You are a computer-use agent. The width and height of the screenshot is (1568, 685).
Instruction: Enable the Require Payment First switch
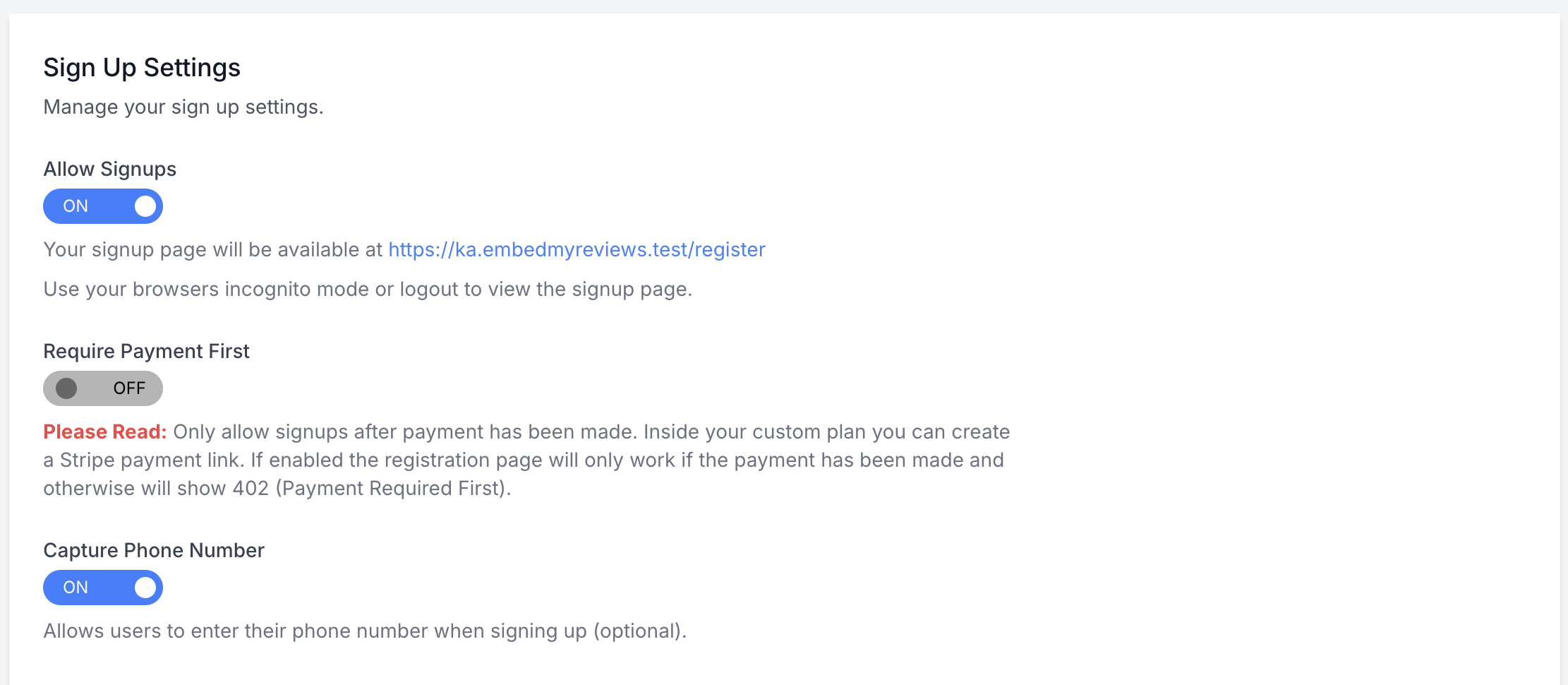pyautogui.click(x=103, y=388)
